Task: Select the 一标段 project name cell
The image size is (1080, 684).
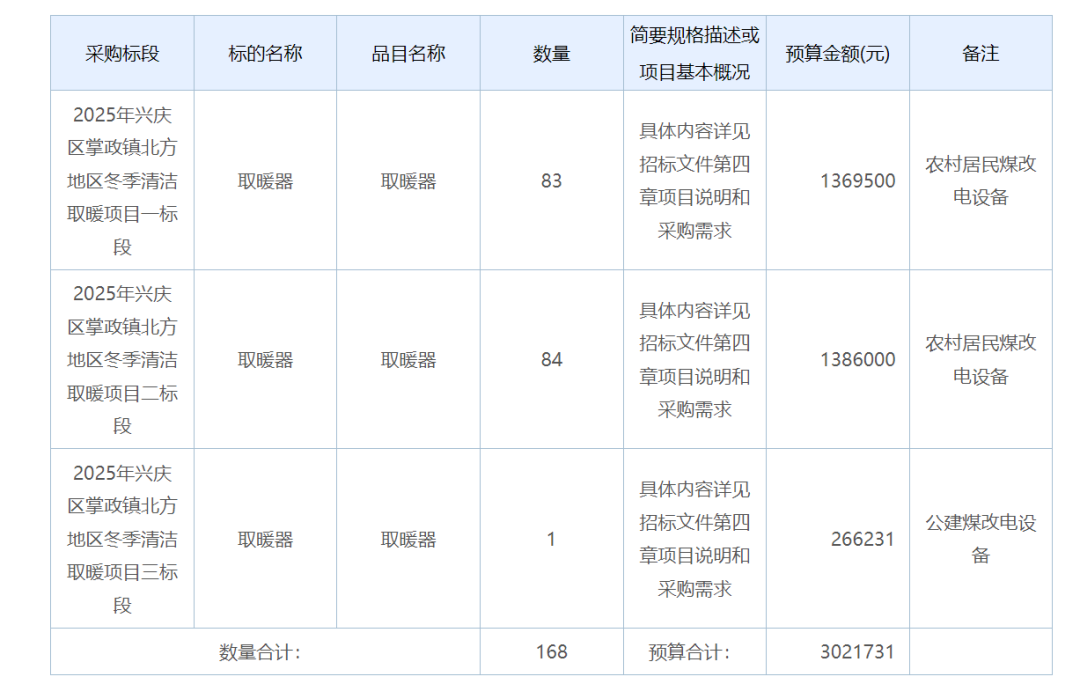Action: click(x=122, y=180)
